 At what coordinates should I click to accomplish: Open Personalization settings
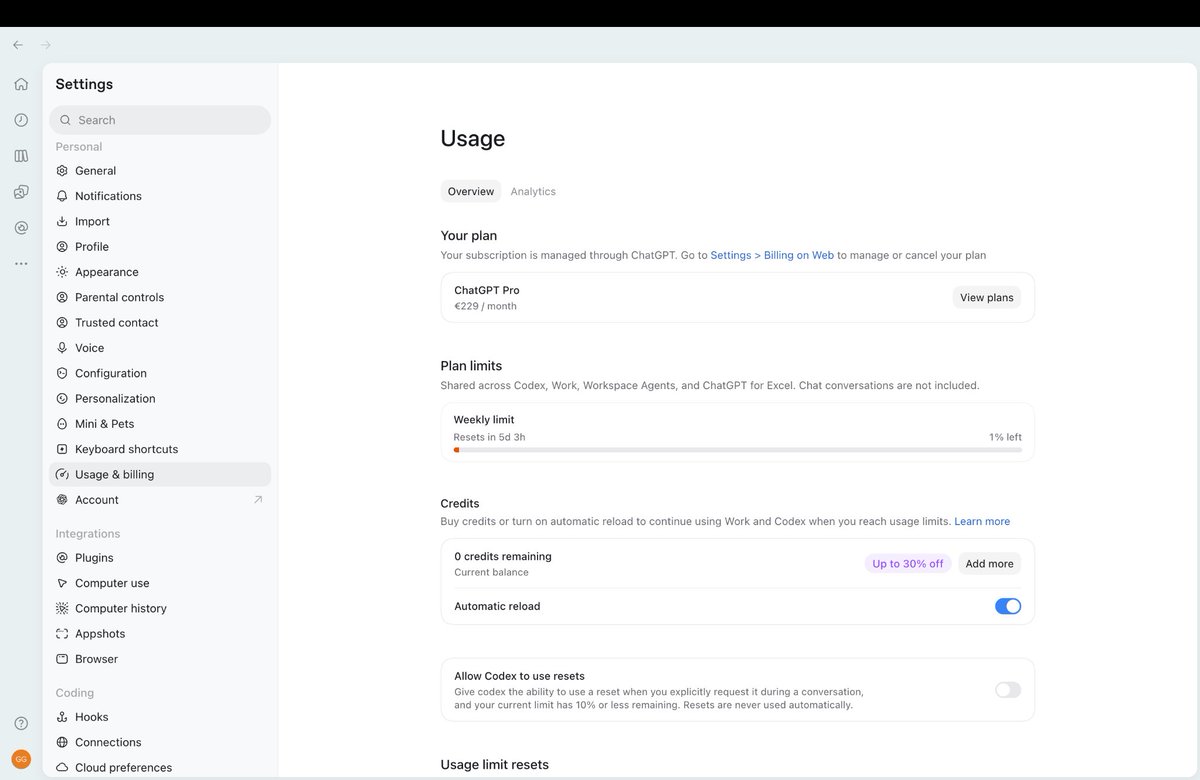pyautogui.click(x=160, y=399)
